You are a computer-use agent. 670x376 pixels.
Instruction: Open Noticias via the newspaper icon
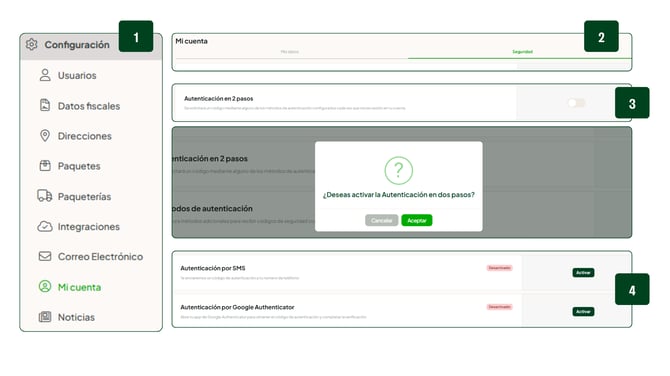pos(45,317)
